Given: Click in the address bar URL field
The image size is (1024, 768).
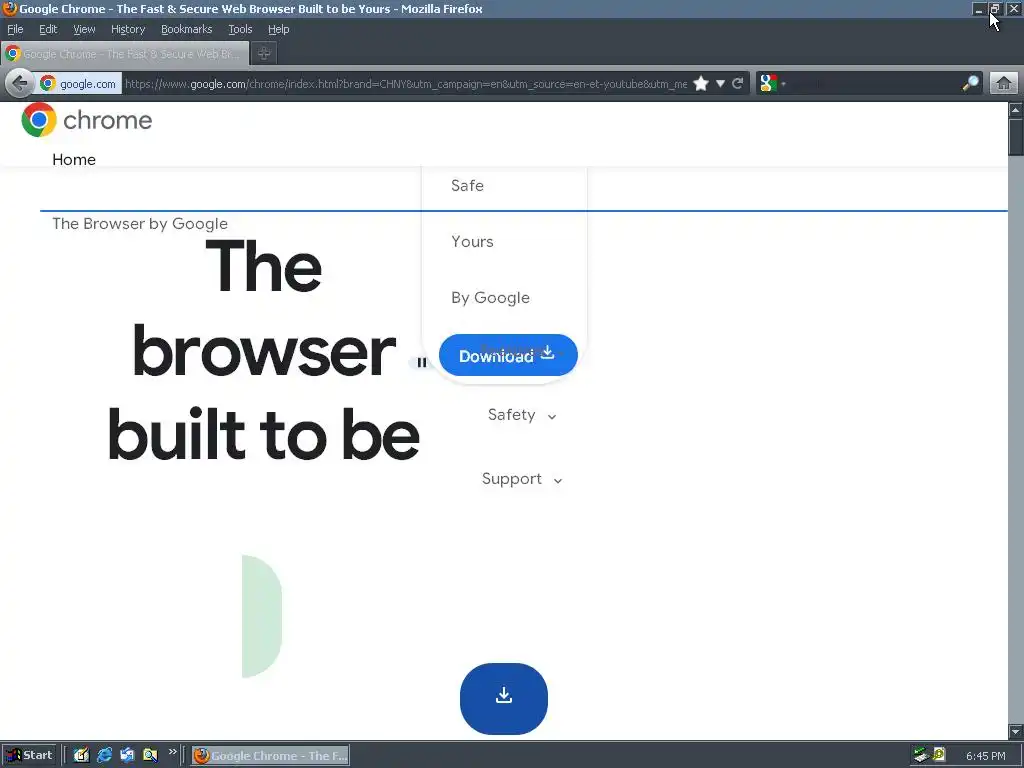Looking at the screenshot, I should 405,84.
